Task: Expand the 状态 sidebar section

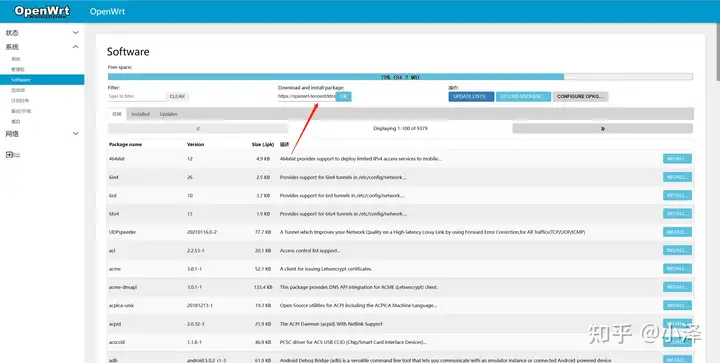Action: [x=42, y=33]
